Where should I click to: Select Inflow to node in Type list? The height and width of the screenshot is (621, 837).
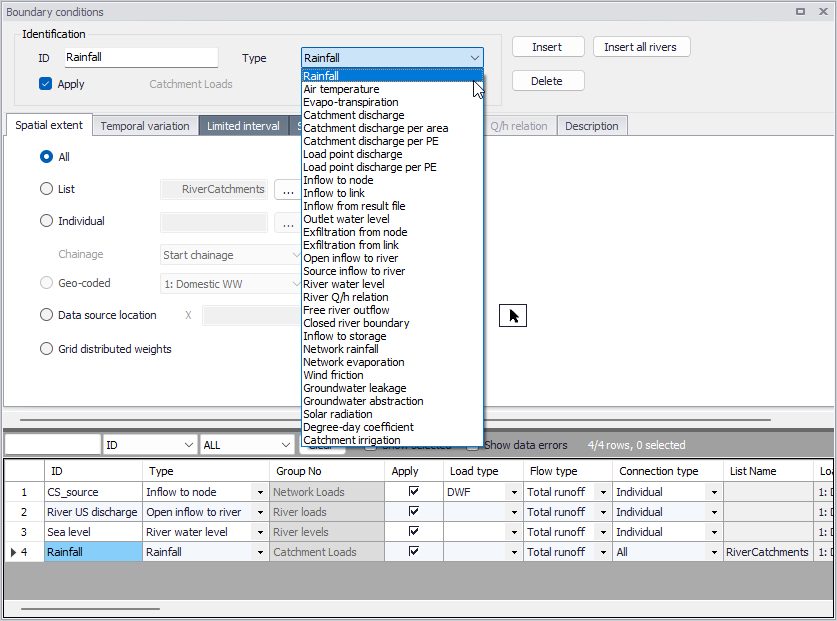coord(392,180)
